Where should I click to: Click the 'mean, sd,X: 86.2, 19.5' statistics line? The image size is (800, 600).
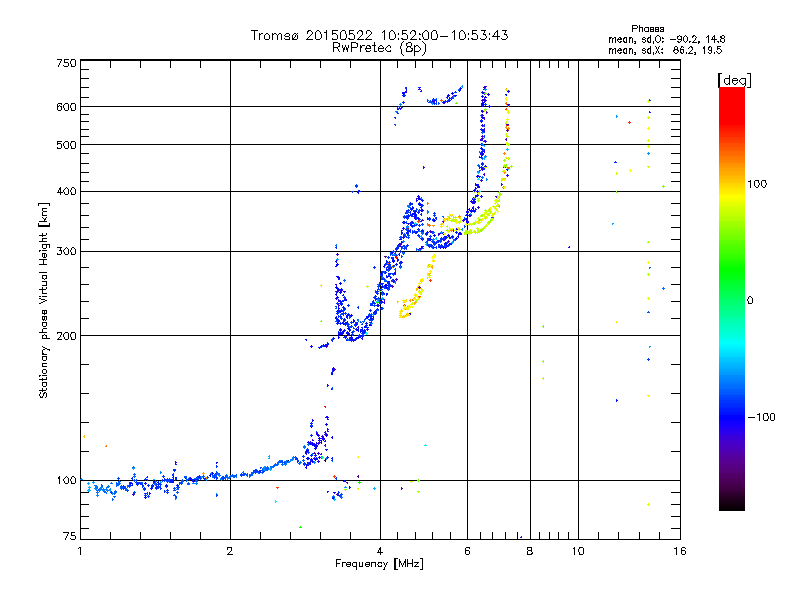coord(665,50)
